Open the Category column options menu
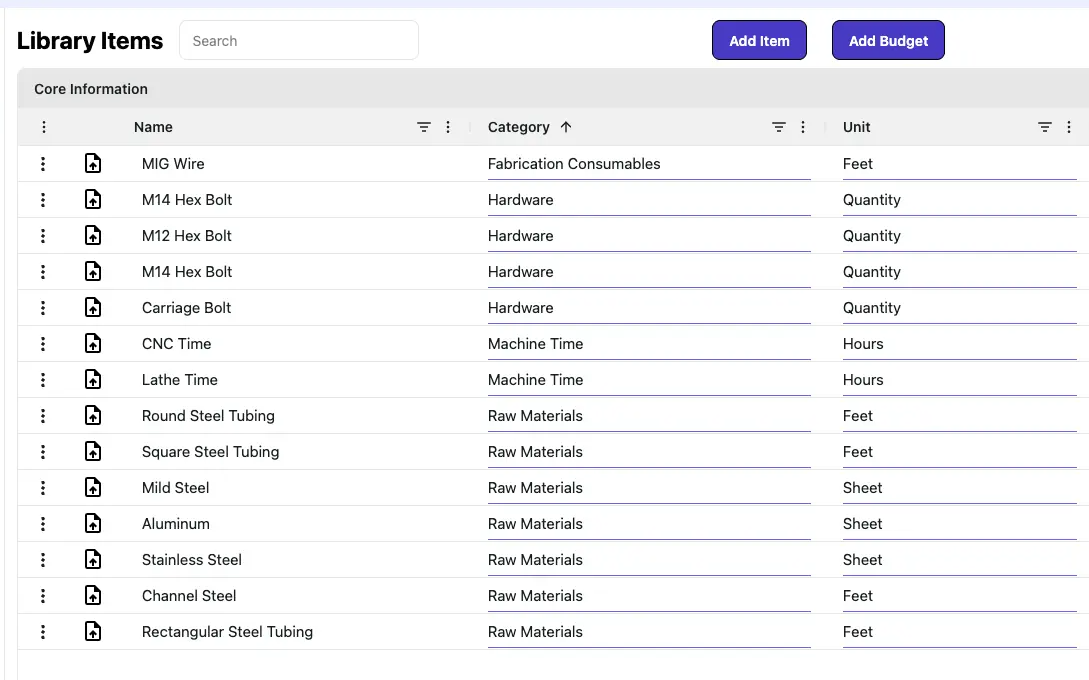Image resolution: width=1089 pixels, height=680 pixels. 803,127
